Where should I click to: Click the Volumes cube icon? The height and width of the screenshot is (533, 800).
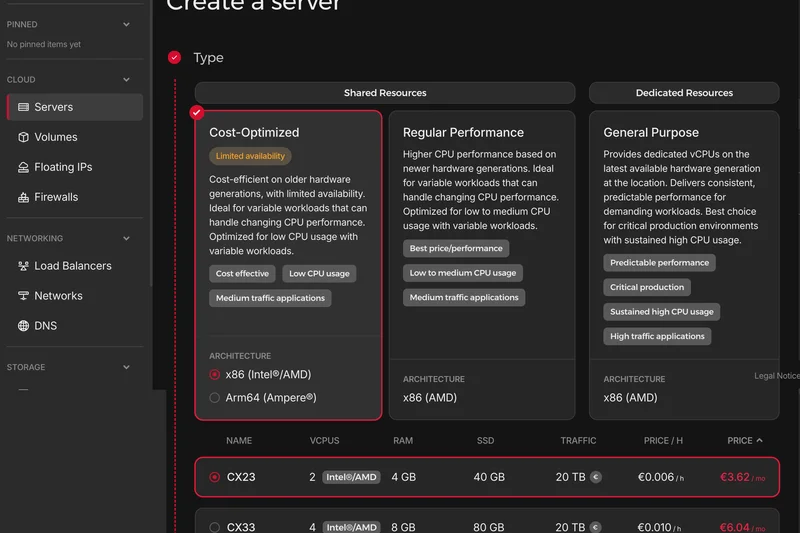[24, 137]
